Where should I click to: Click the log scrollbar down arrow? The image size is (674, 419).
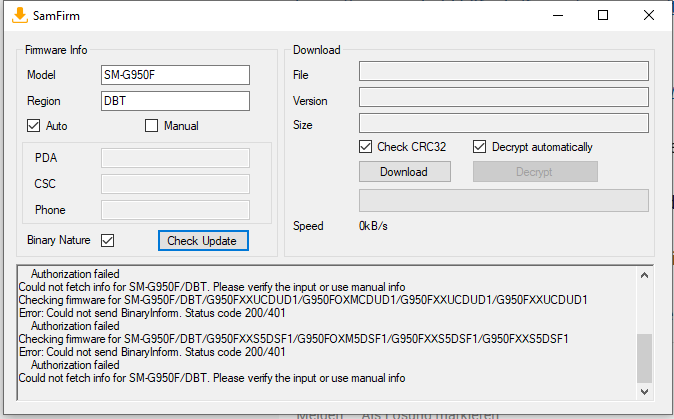[x=644, y=391]
